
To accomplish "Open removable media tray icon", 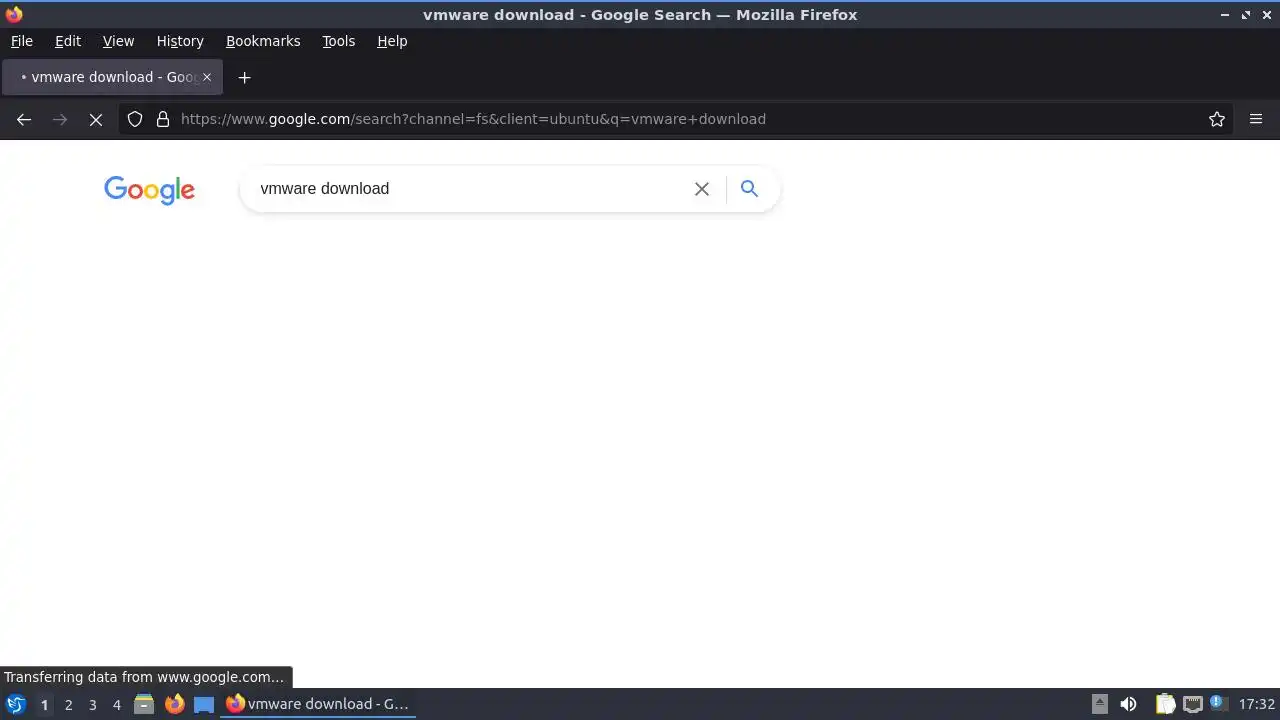I will (1100, 704).
